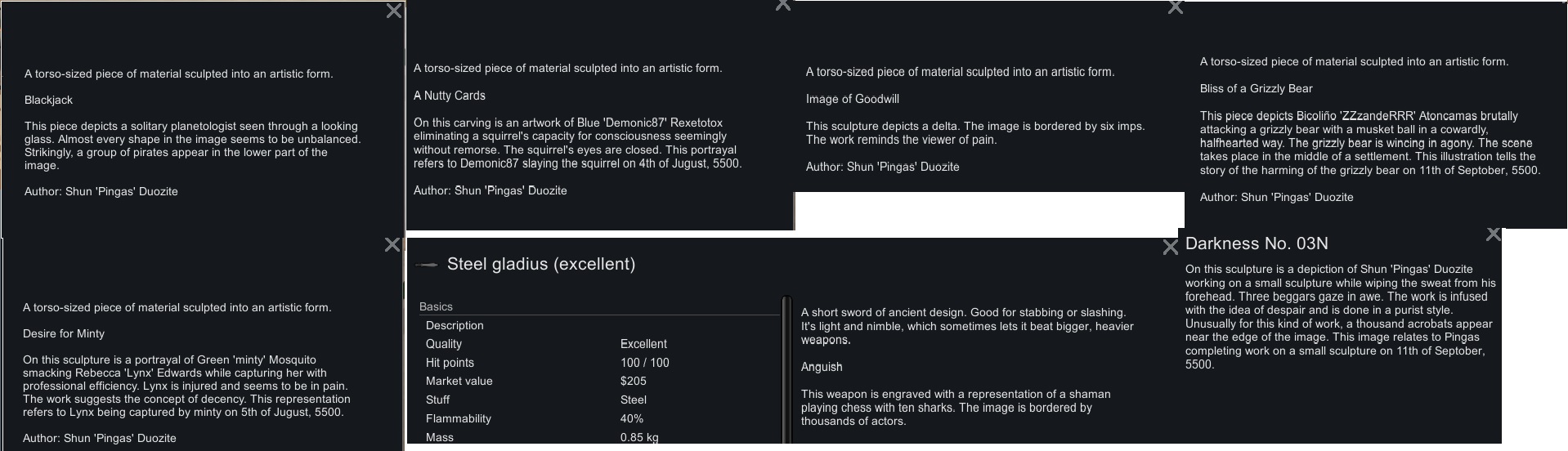Close the A Nutty Cards panel
This screenshot has height=451, width=1568.
pos(782,5)
